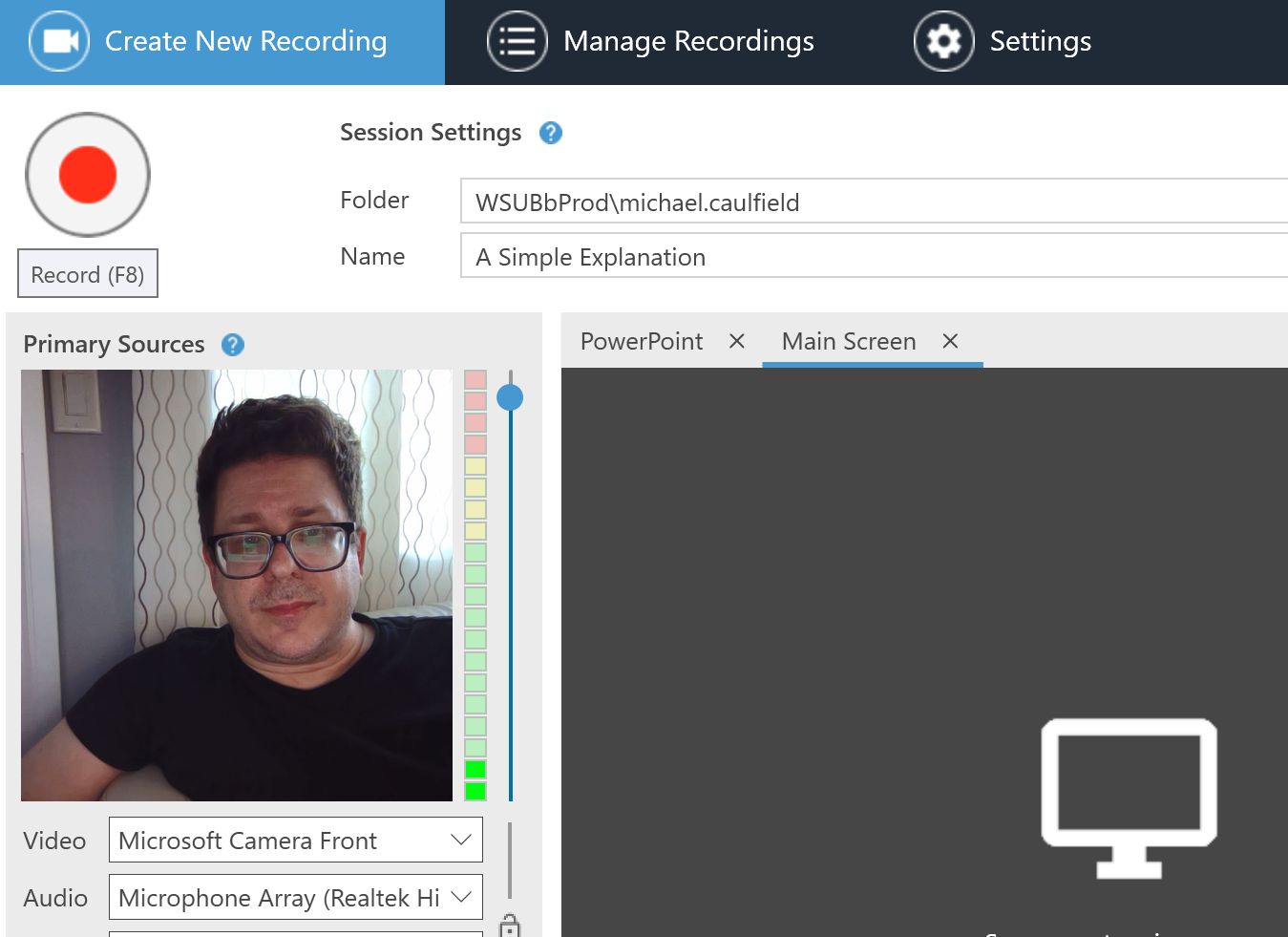This screenshot has width=1288, height=937.
Task: Expand the Audio microphone dropdown
Action: pyautogui.click(x=461, y=898)
